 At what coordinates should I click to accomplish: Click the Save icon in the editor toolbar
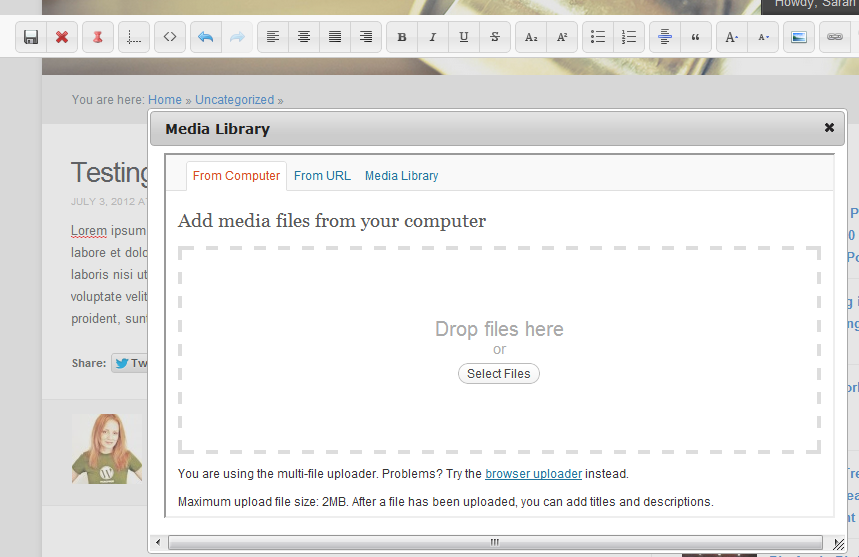pyautogui.click(x=31, y=37)
